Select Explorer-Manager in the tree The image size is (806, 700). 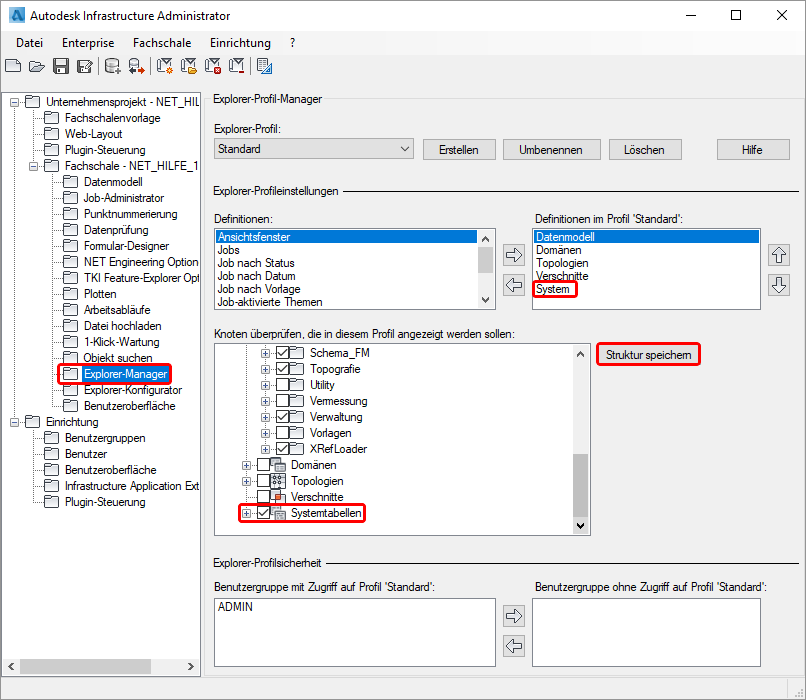click(x=125, y=374)
